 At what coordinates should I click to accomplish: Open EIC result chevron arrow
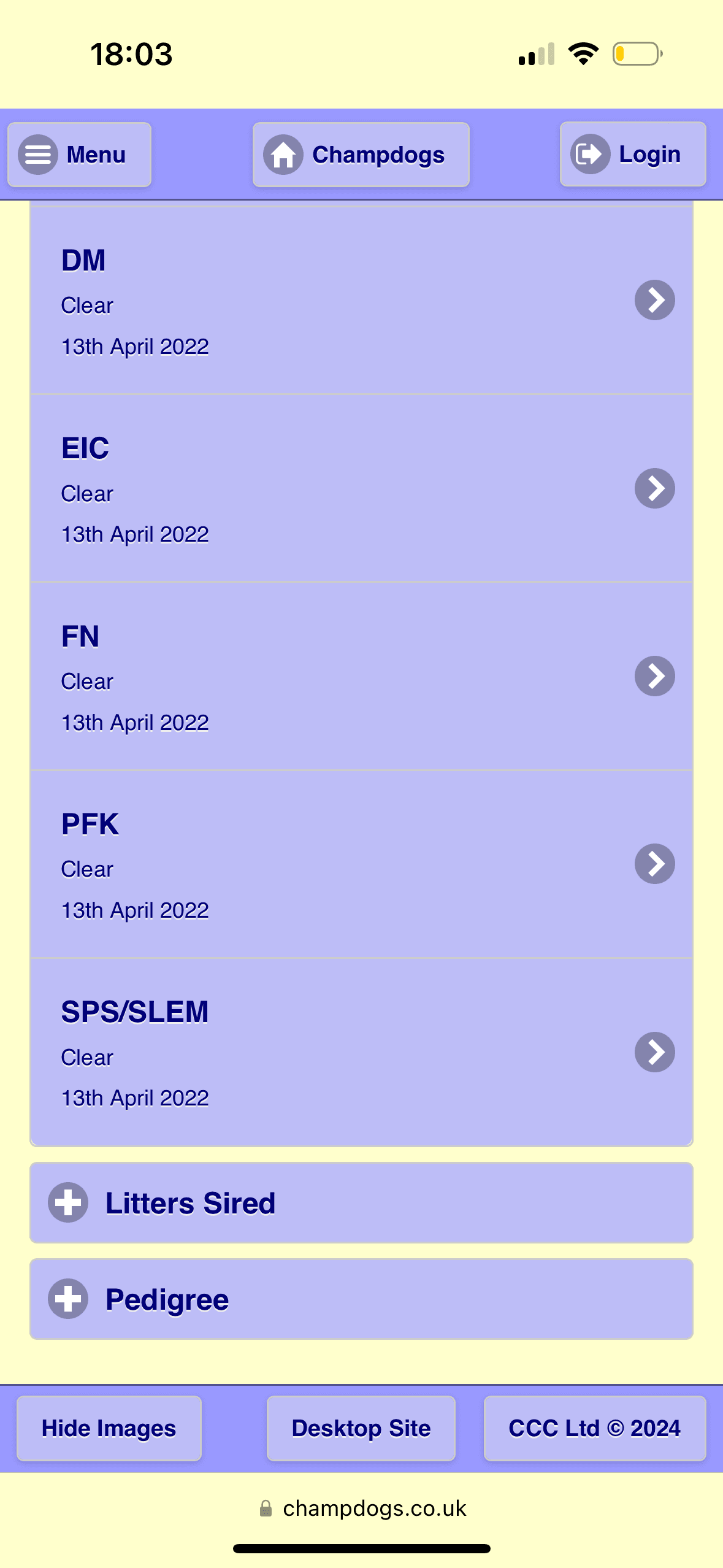click(x=655, y=488)
